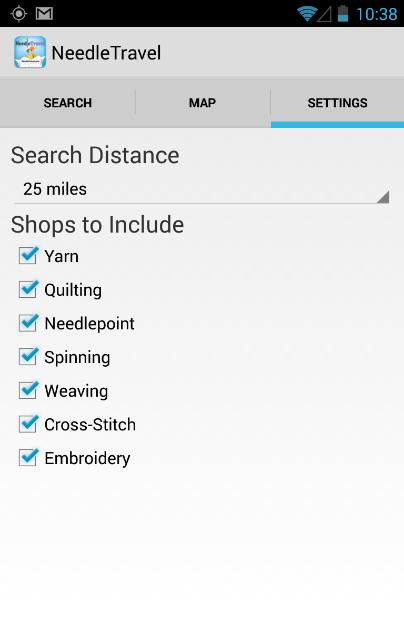Screen dimensions: 404x622
Task: Switch to the MAP tab
Action: 202,103
